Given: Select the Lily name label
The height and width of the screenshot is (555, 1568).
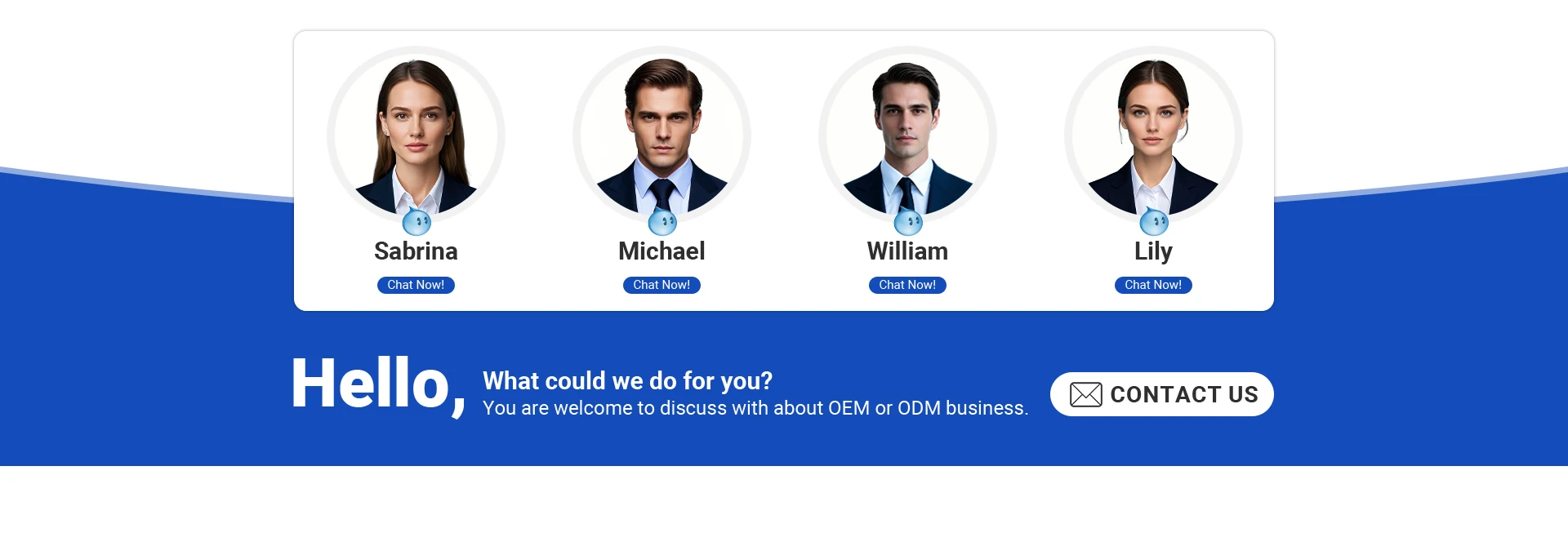Looking at the screenshot, I should click(x=1153, y=251).
